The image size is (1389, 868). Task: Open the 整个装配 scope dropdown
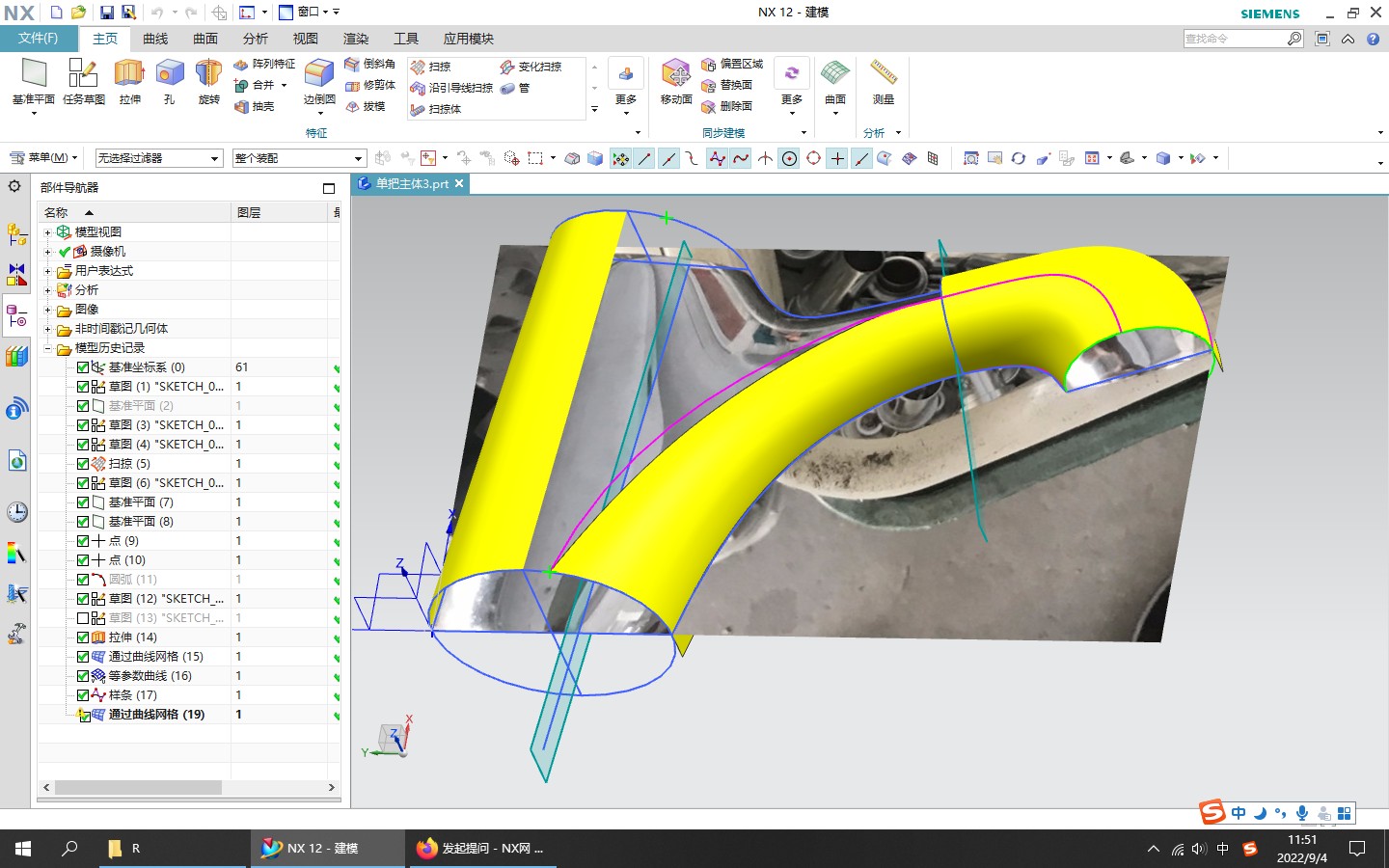tap(299, 158)
